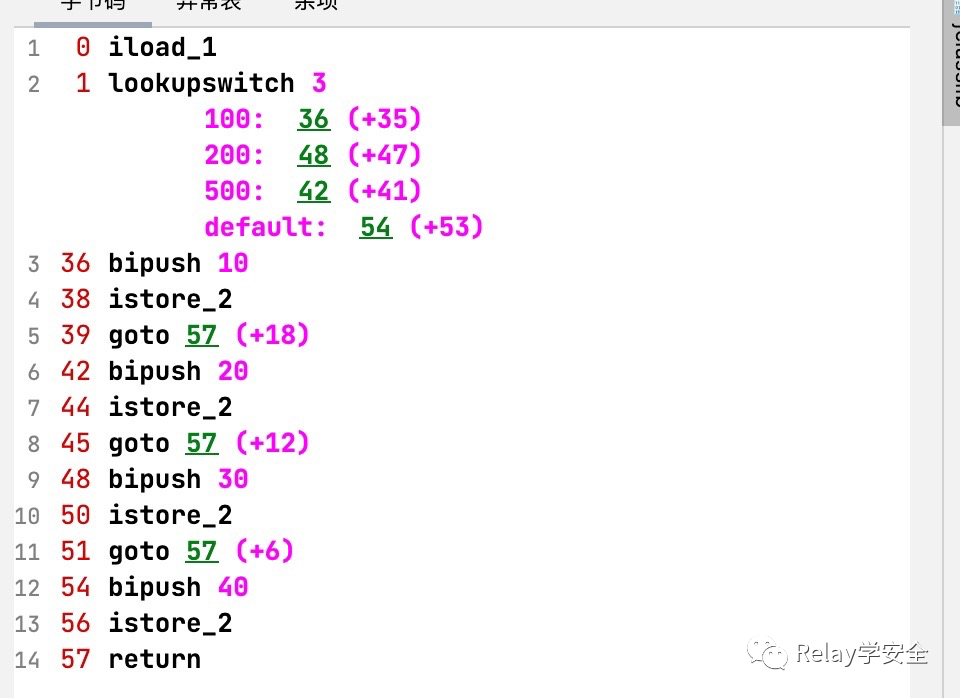Image resolution: width=960 pixels, height=698 pixels.
Task: Follow the jump target 42 for case 500
Action: [314, 191]
